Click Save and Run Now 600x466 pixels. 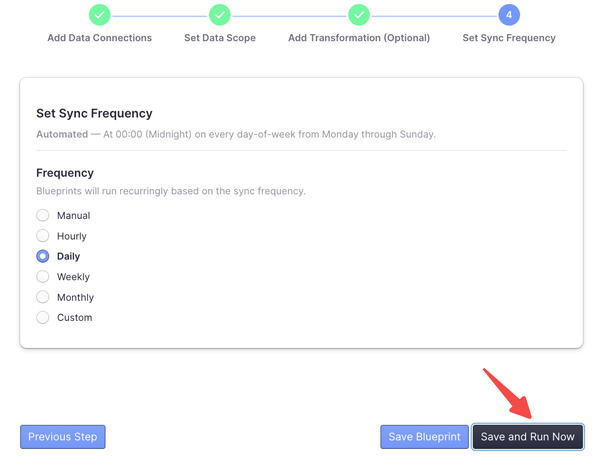(528, 437)
